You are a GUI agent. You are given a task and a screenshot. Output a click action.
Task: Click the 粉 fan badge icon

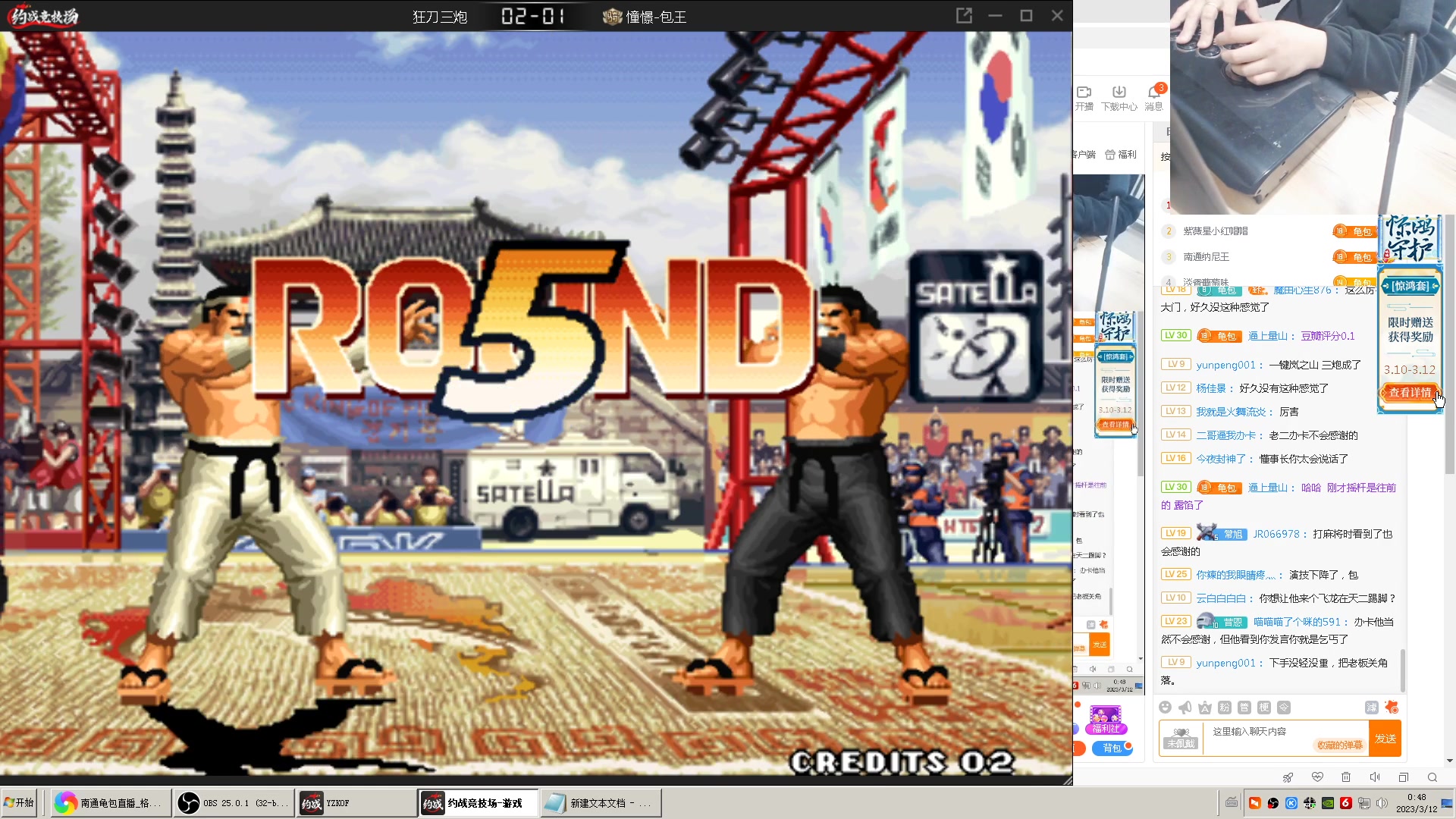pyautogui.click(x=1225, y=708)
